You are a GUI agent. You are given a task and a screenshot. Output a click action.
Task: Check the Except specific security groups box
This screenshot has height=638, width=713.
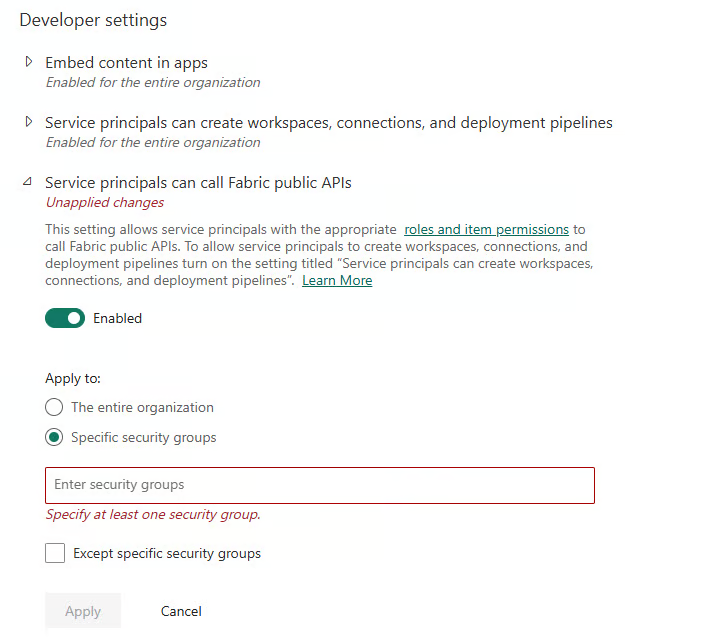[x=55, y=553]
